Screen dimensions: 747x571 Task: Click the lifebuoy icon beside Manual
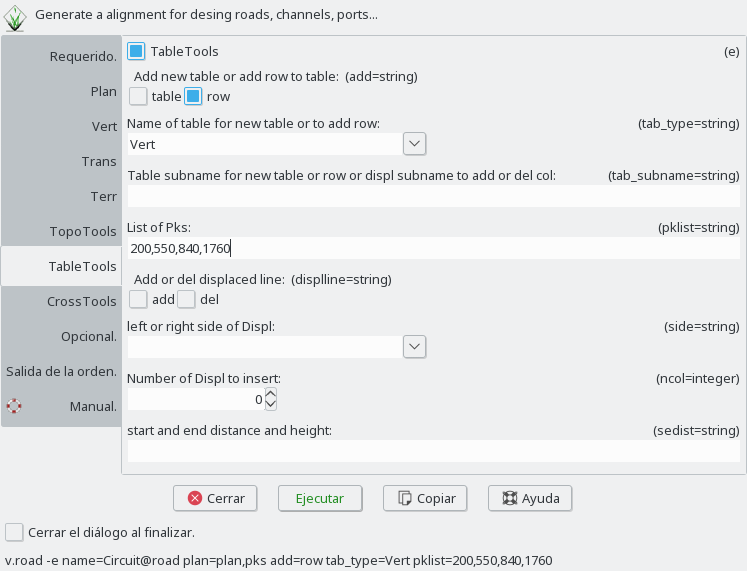point(14,406)
